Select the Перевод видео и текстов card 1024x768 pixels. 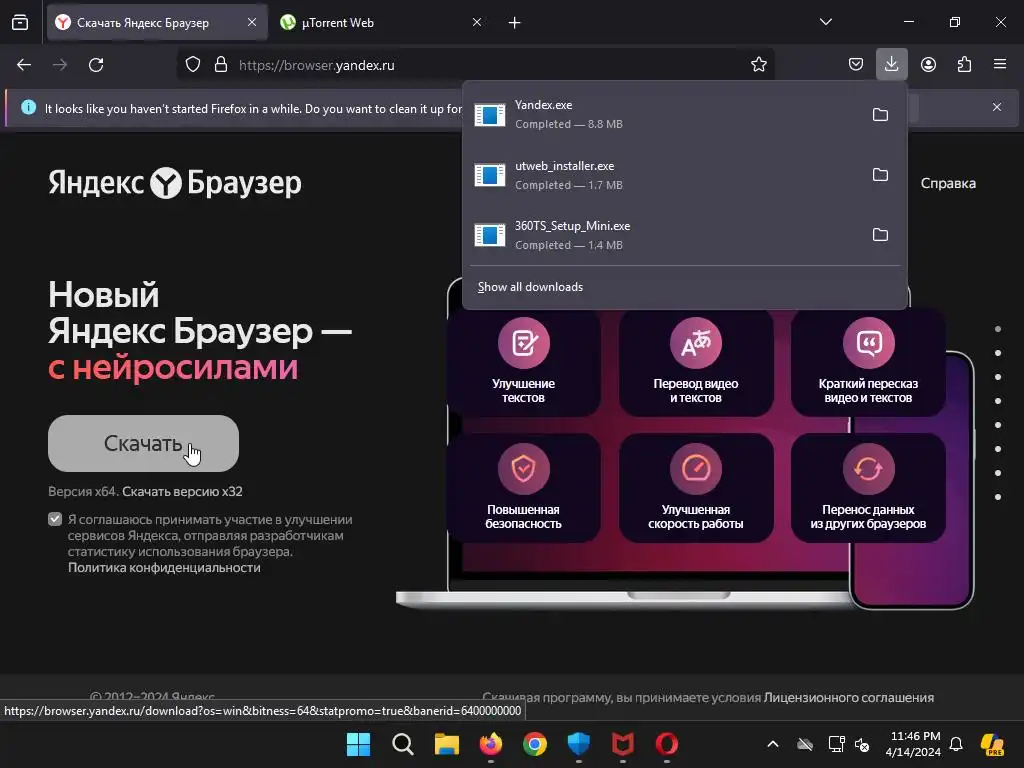point(696,362)
